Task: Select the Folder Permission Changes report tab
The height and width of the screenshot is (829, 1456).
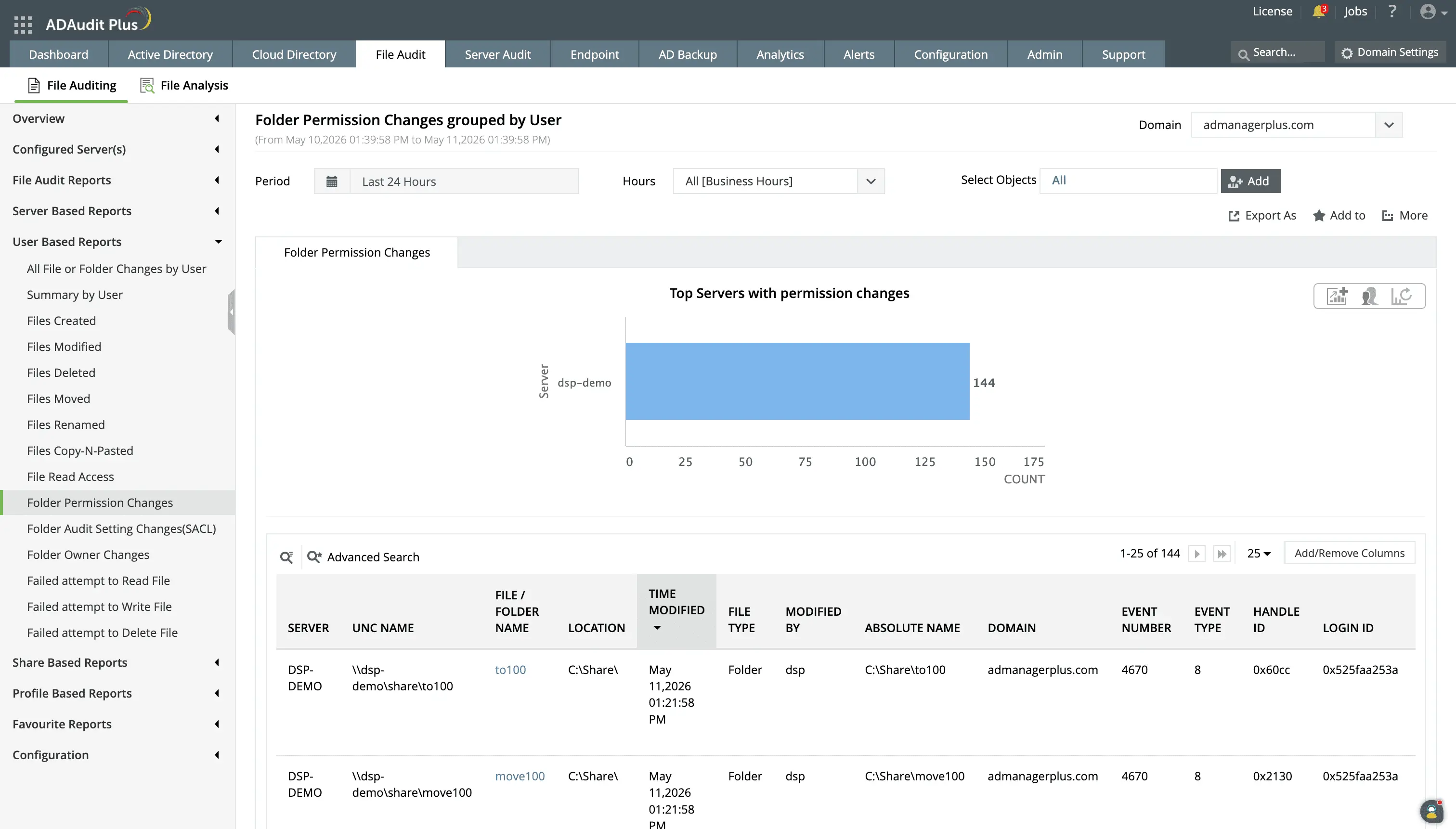Action: pyautogui.click(x=357, y=252)
